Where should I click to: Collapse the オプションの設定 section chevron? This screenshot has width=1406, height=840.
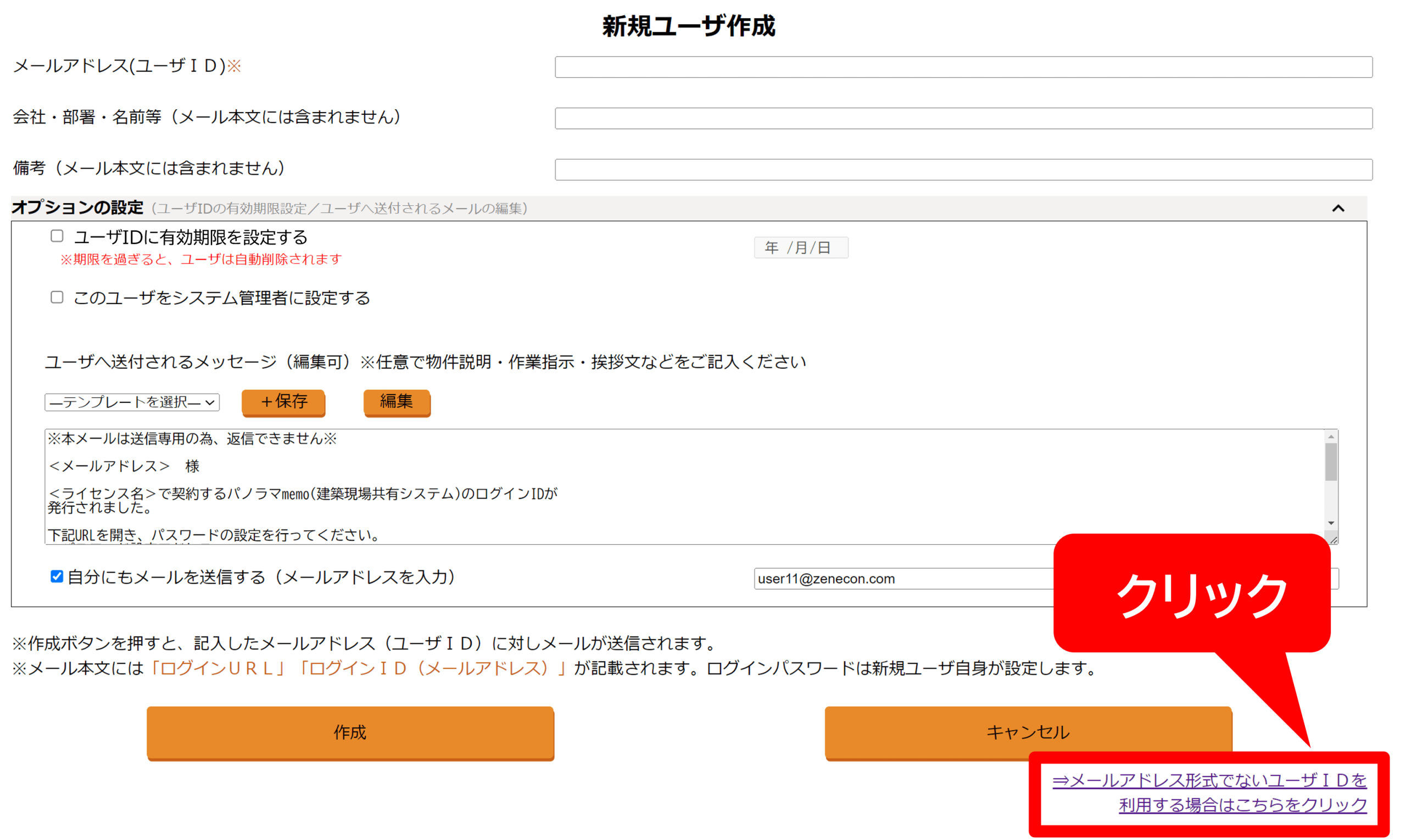(1337, 208)
